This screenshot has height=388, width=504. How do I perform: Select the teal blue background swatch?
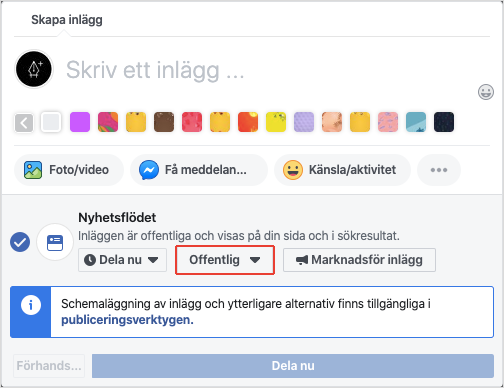[416, 122]
